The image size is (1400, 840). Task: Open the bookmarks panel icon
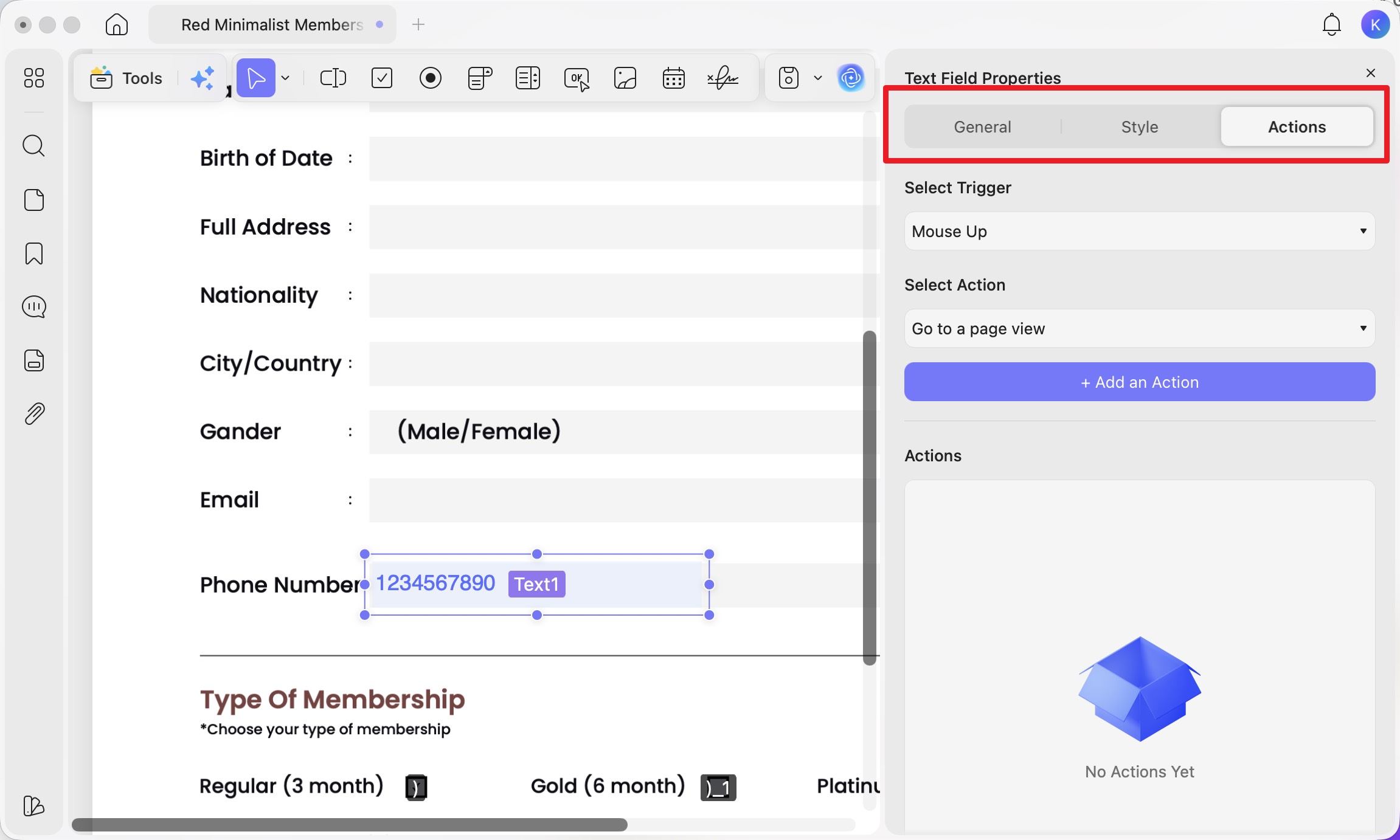click(x=34, y=253)
